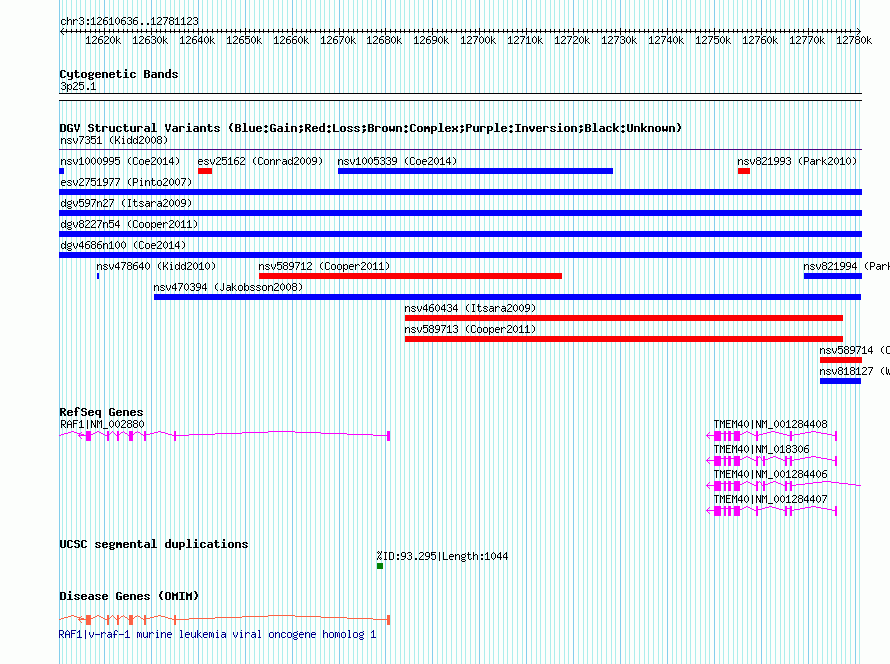Click the 12780k ruler tick label

coord(854,40)
